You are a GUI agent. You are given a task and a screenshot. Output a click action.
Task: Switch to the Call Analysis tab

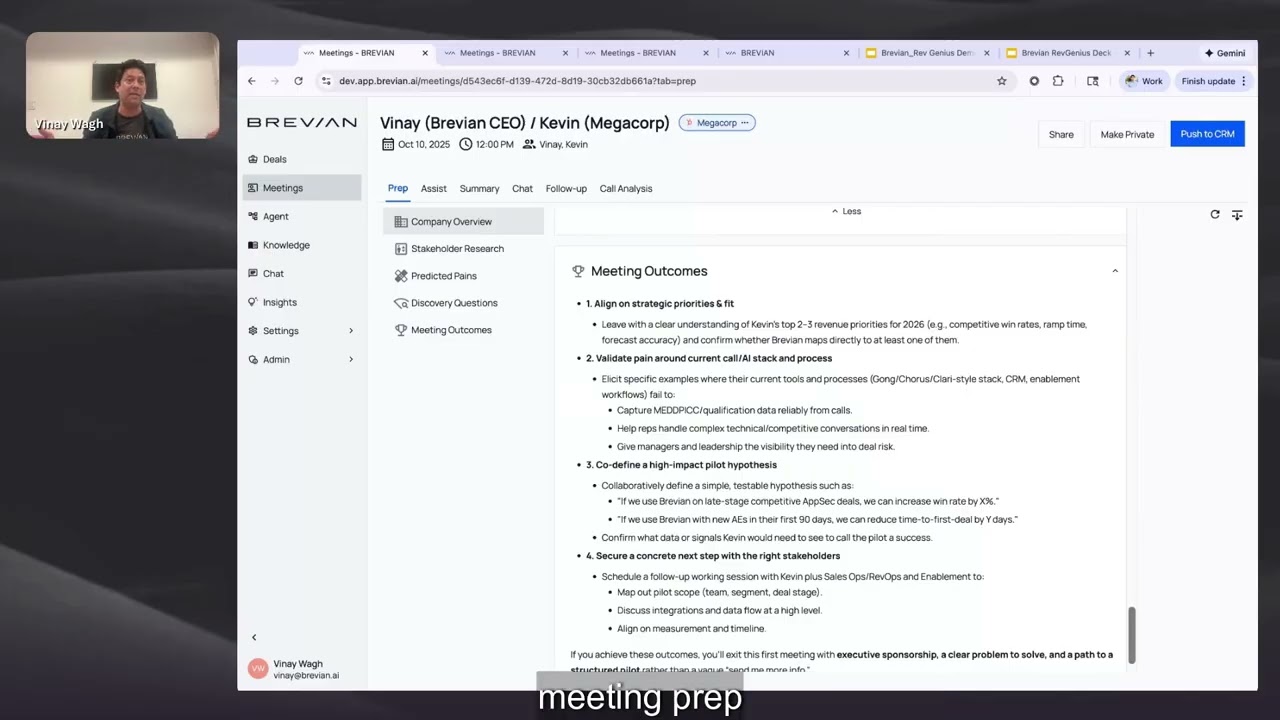626,188
